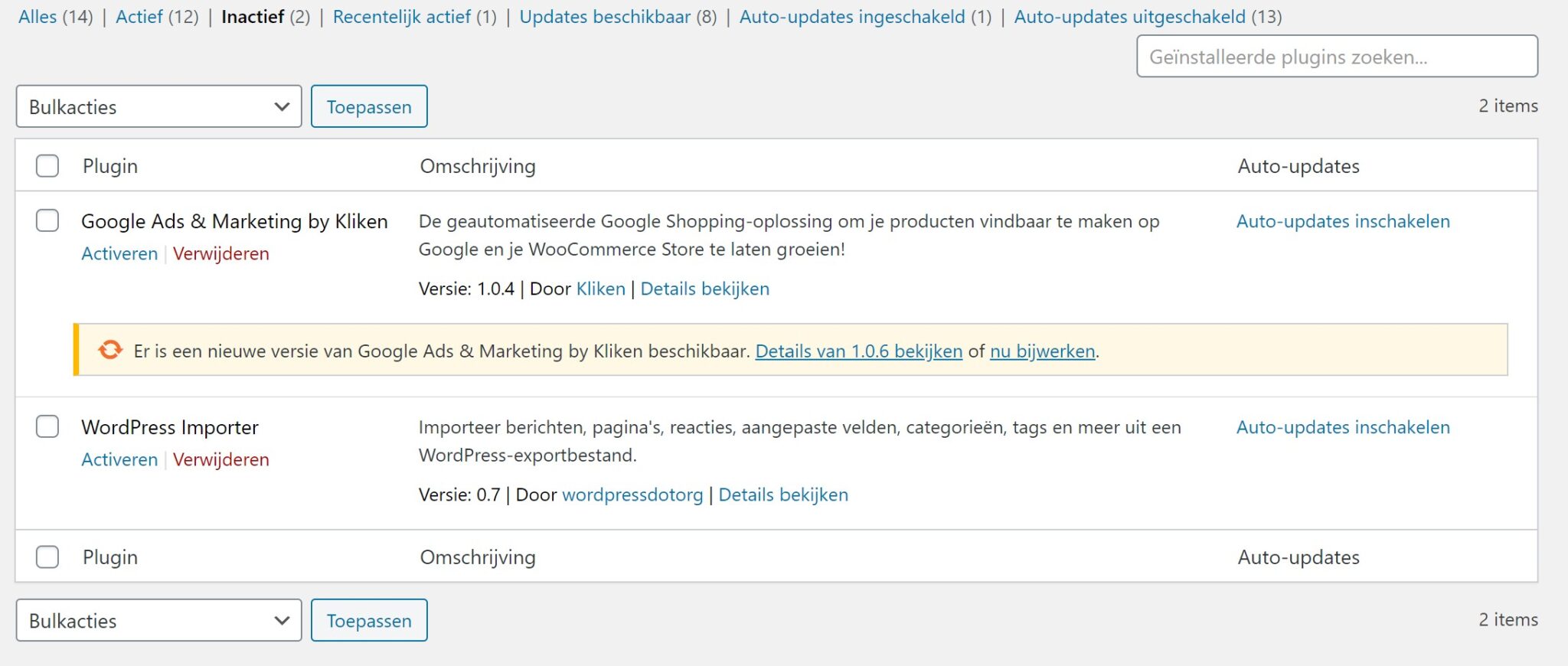
Task: Show the Alles (14) plugins filter
Action: tap(55, 17)
